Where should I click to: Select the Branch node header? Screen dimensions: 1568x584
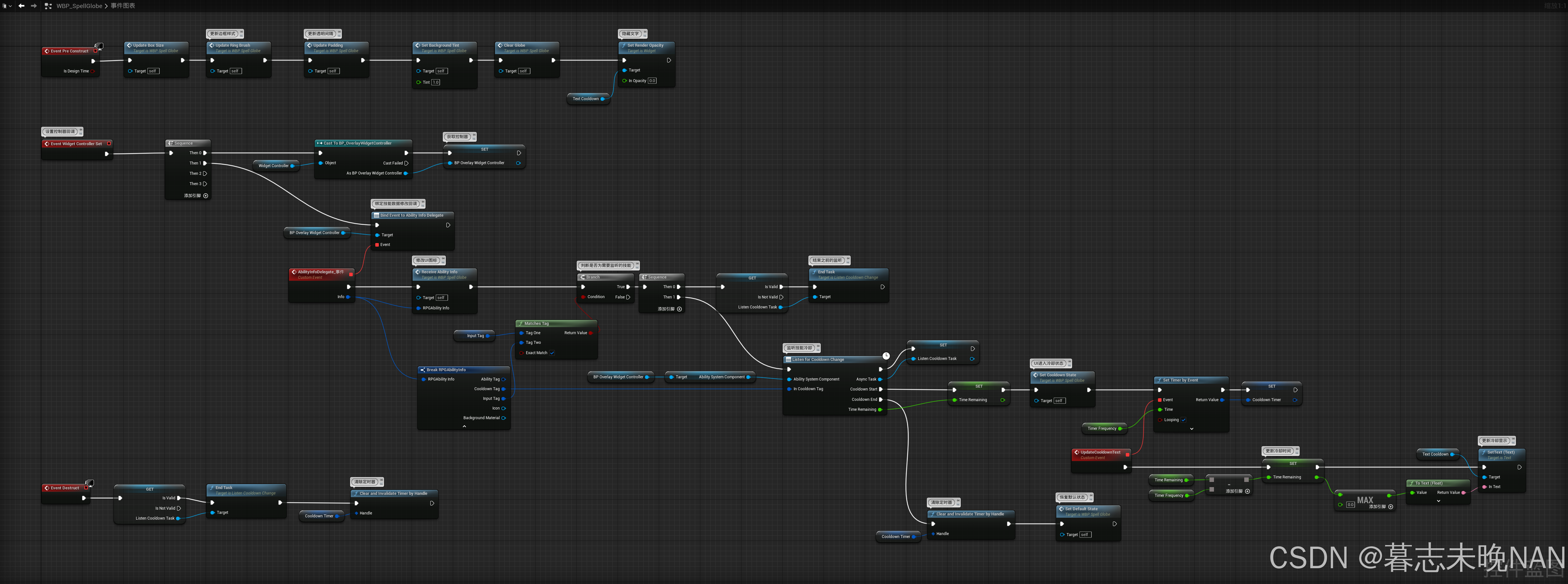click(x=606, y=277)
